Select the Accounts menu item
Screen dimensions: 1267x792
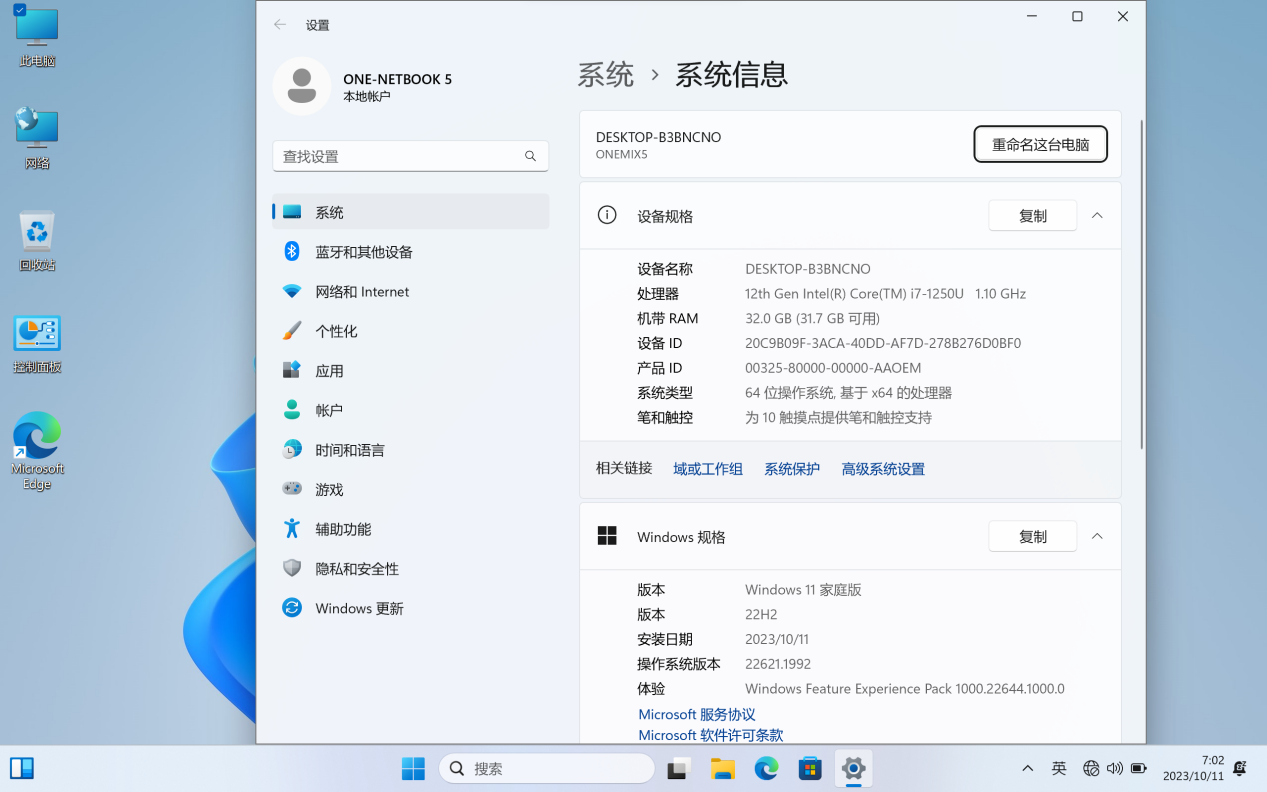pyautogui.click(x=329, y=410)
